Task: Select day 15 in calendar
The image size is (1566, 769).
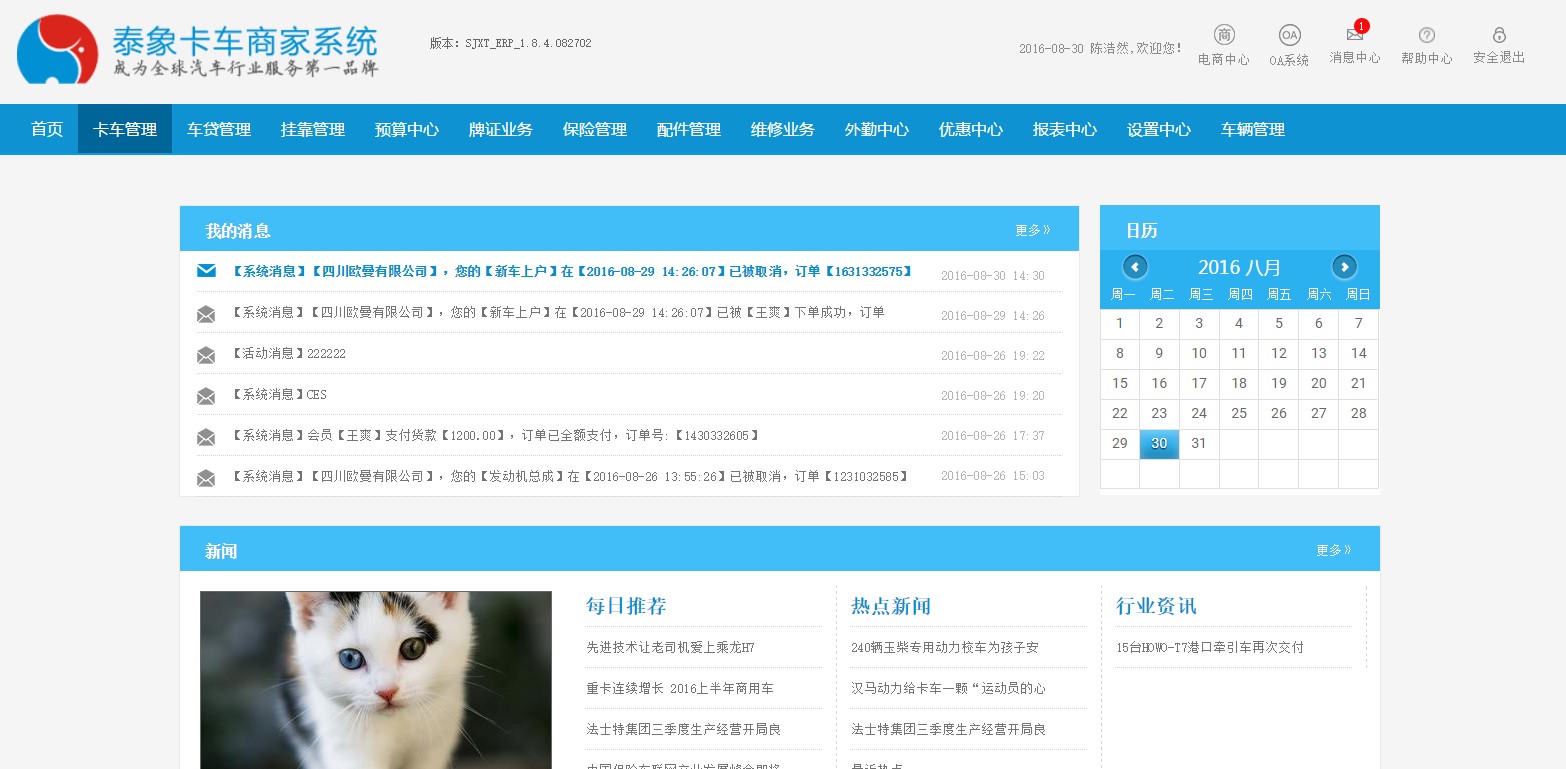Action: (1120, 383)
